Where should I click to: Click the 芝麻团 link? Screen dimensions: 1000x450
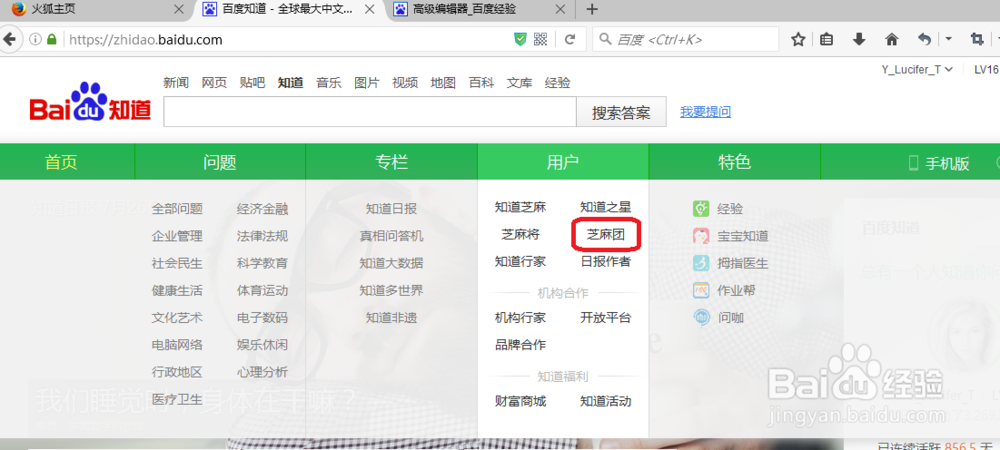click(606, 235)
